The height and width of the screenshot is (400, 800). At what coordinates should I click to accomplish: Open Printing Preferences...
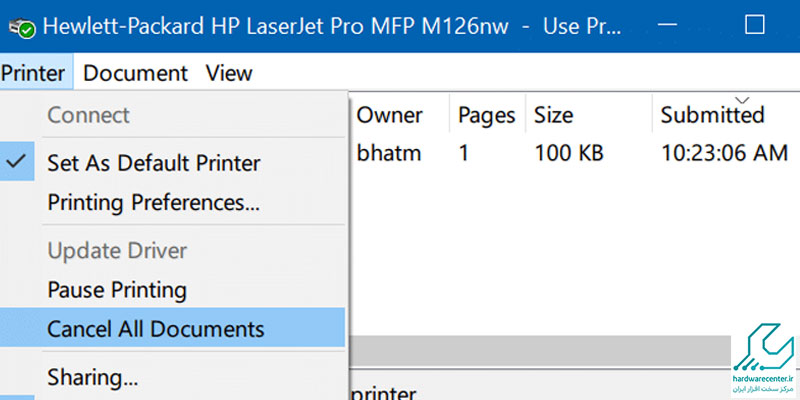[x=172, y=202]
